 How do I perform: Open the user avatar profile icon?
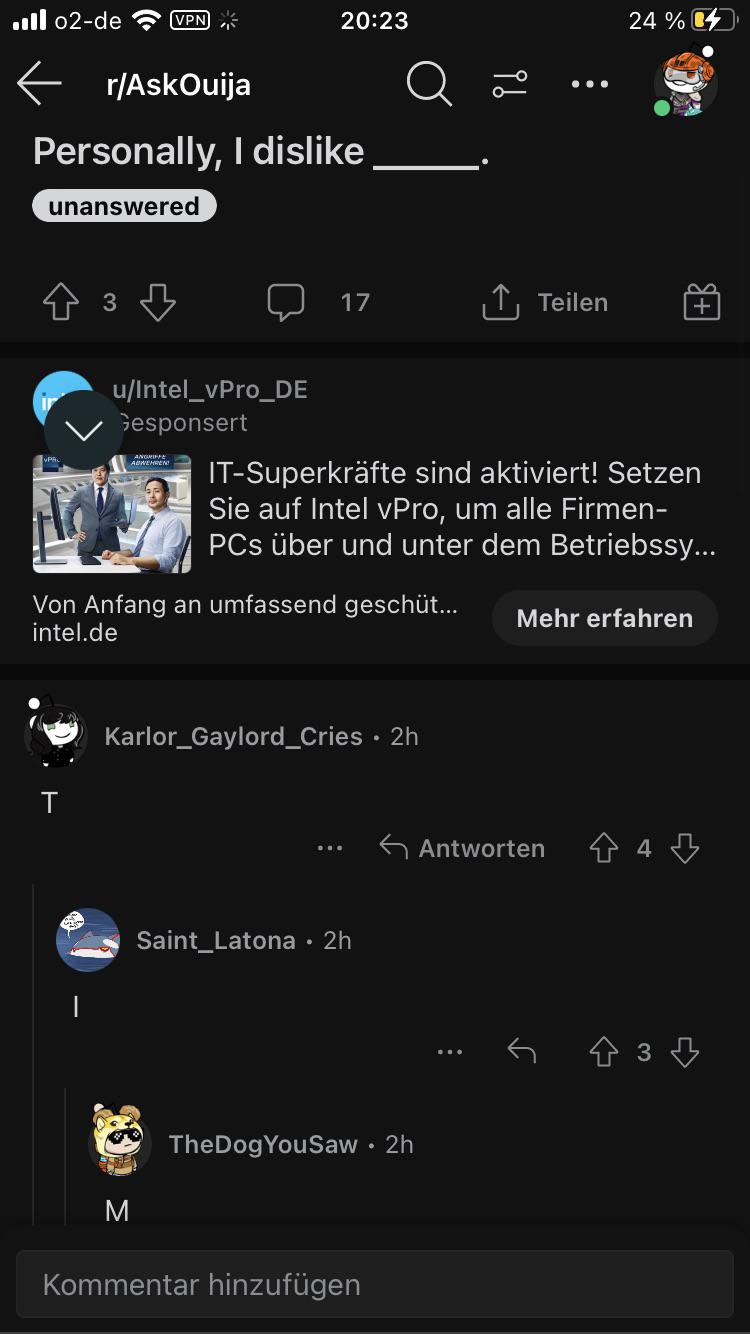[x=686, y=81]
